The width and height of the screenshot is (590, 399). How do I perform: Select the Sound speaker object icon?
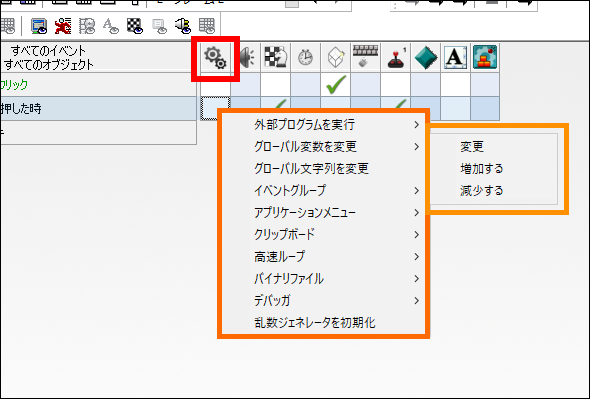pos(247,58)
